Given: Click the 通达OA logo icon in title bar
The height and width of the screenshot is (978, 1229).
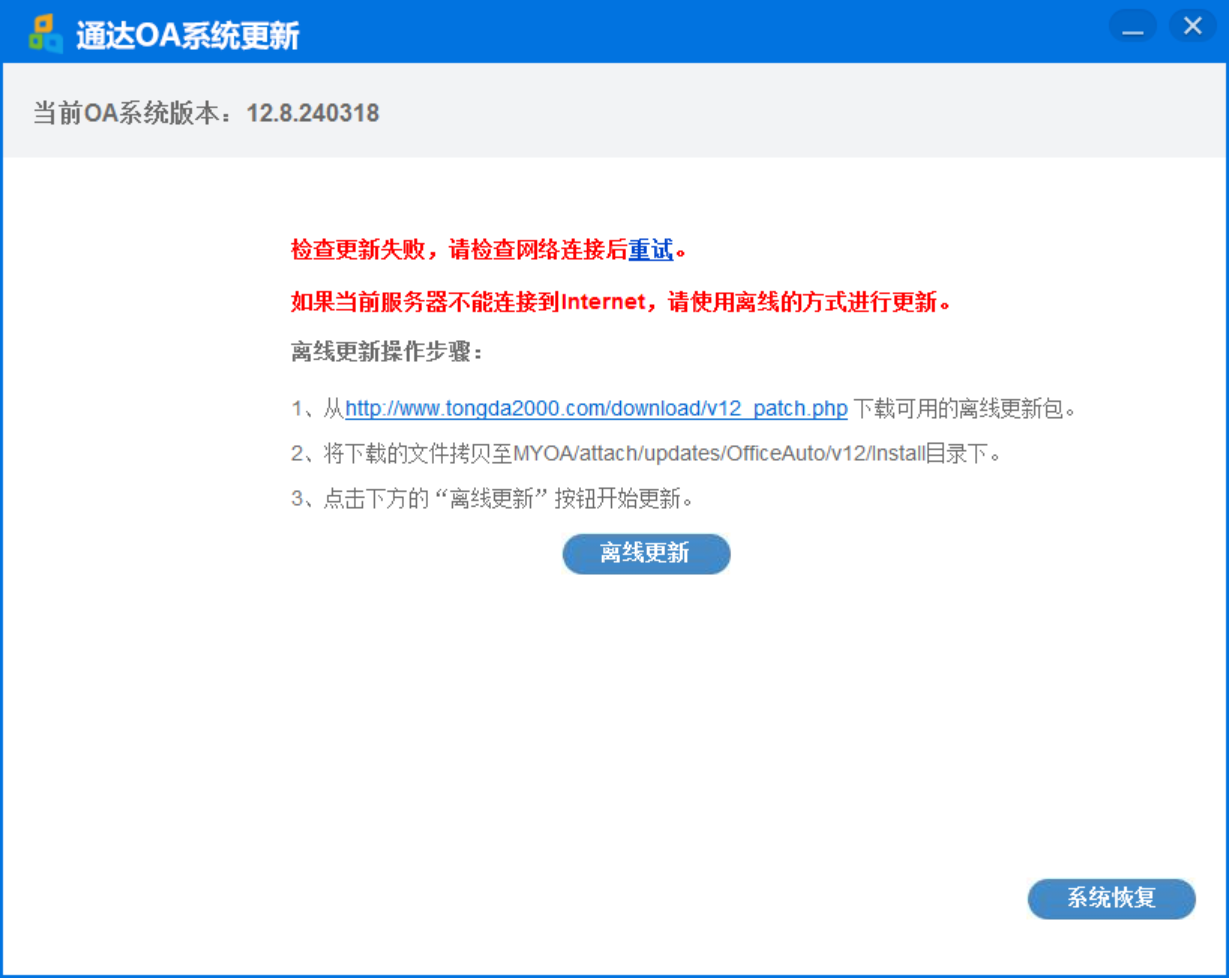Looking at the screenshot, I should (x=45, y=34).
